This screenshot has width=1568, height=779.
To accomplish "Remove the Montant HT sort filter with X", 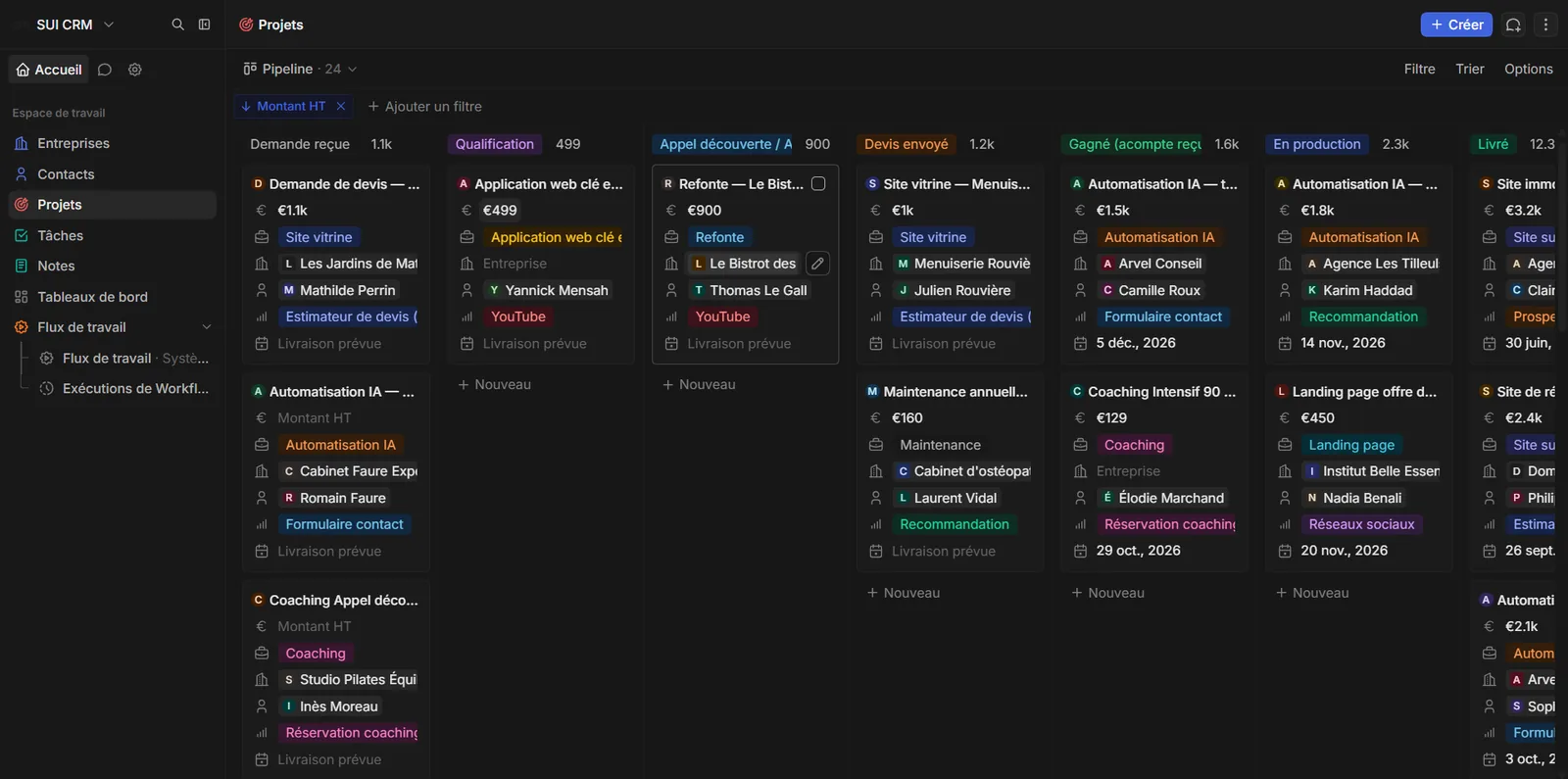I will (x=341, y=106).
